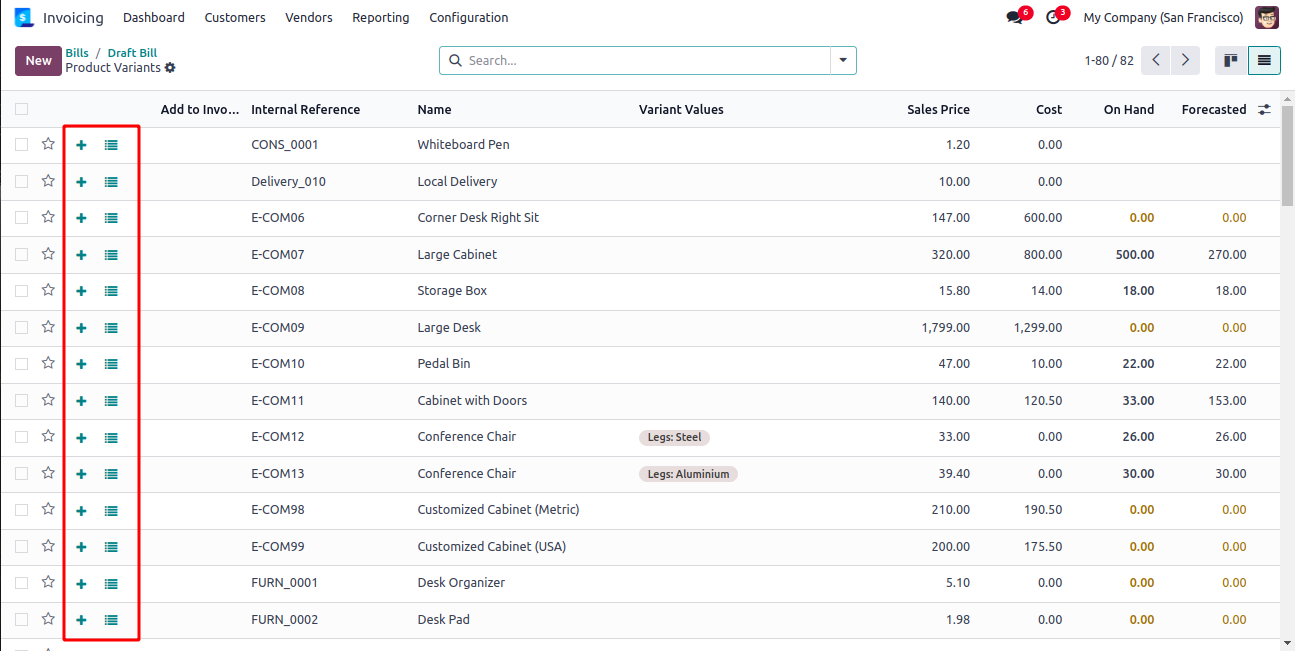
Task: Open list icon in Large Cabinet row
Action: click(111, 255)
